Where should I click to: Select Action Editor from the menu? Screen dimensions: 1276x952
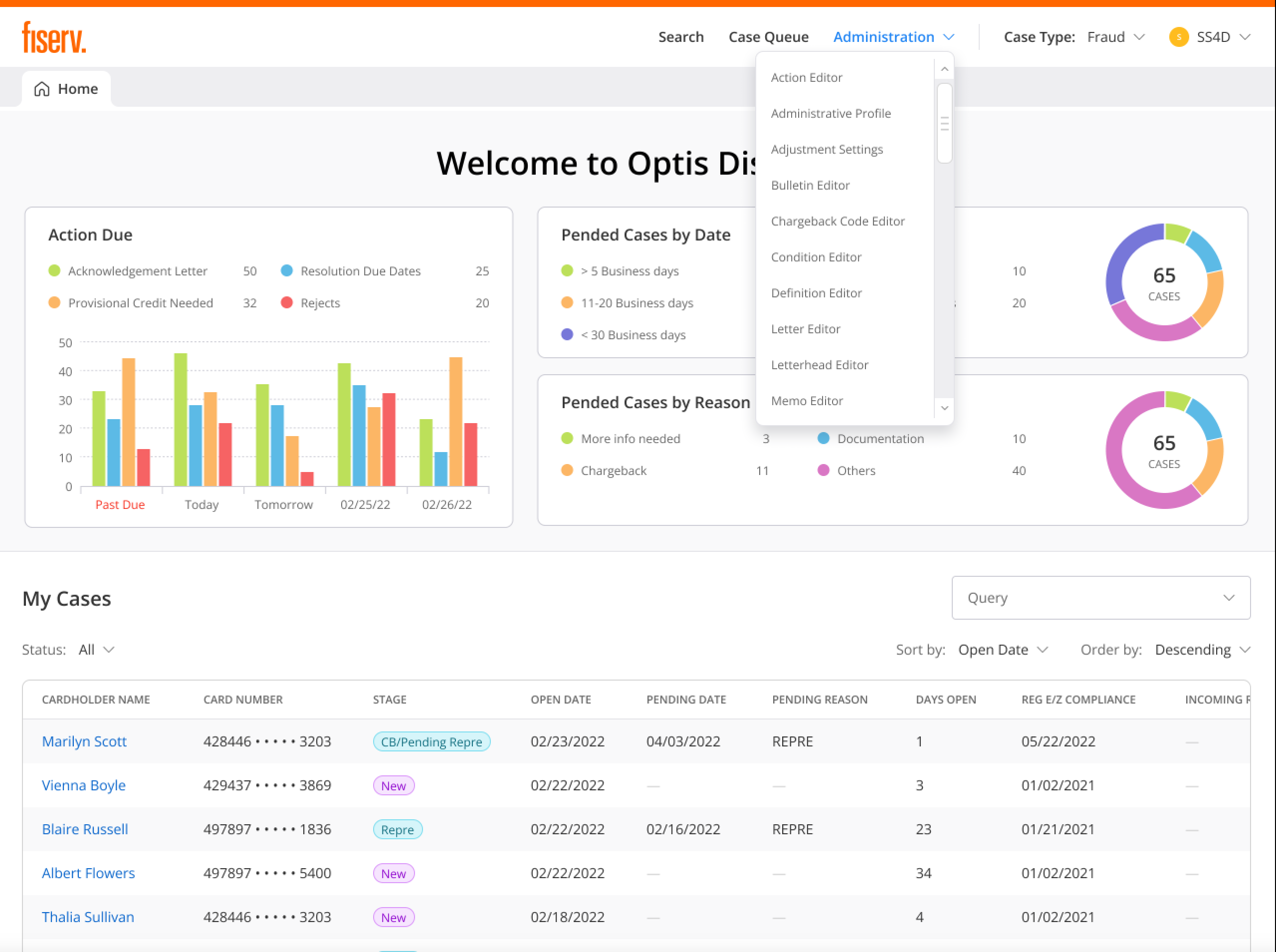(x=807, y=77)
